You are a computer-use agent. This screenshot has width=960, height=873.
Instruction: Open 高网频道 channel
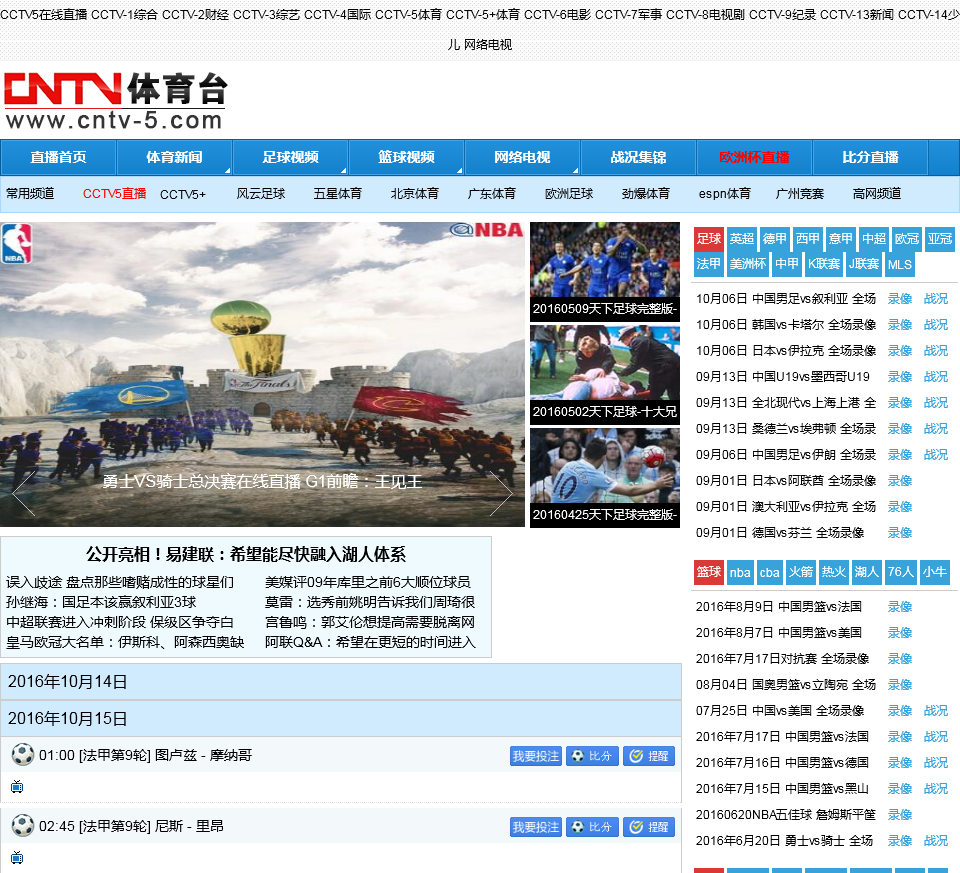click(877, 194)
